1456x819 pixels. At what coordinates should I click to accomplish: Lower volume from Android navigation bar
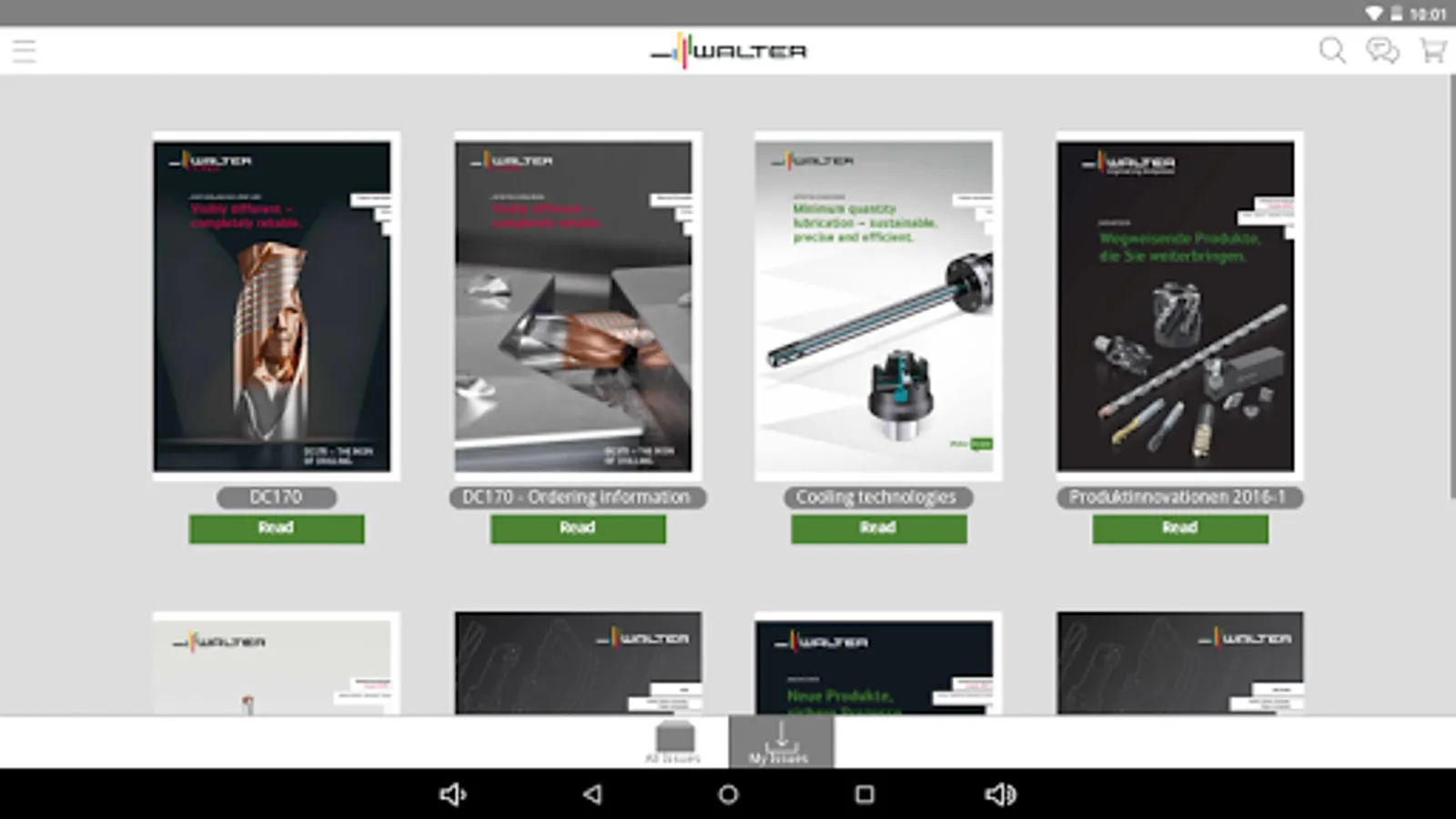click(x=453, y=794)
